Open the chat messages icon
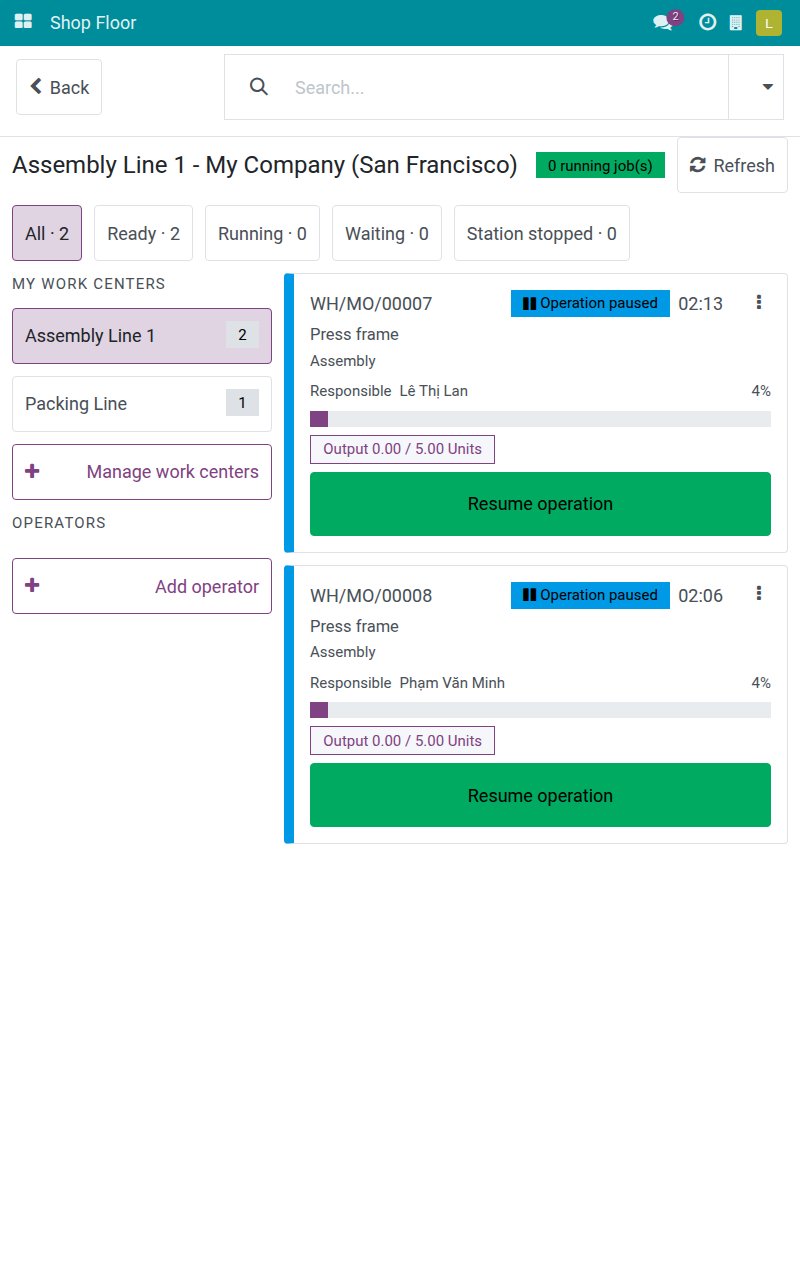The width and height of the screenshot is (800, 1280). (x=663, y=22)
